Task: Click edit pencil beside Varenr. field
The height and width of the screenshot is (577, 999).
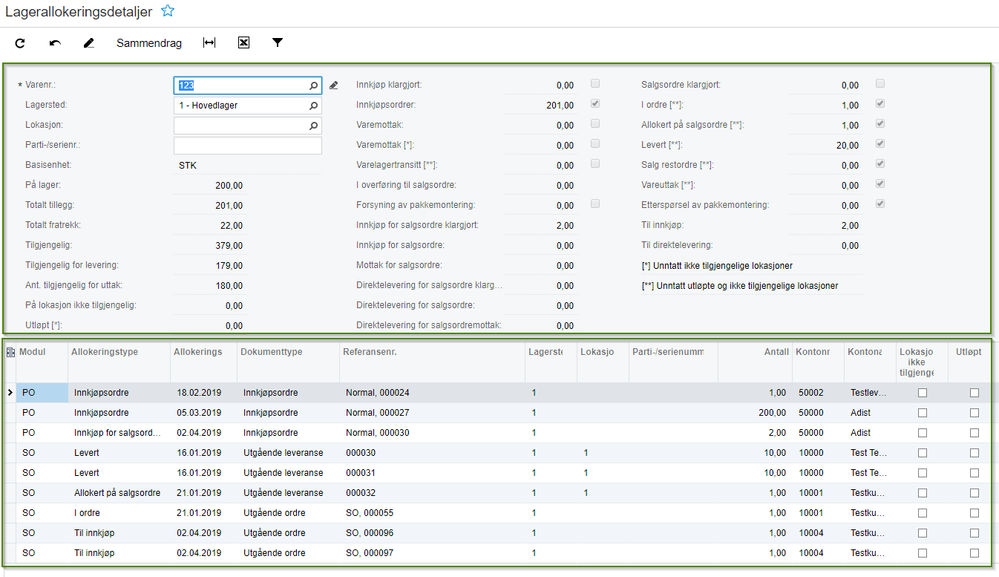Action: (333, 85)
